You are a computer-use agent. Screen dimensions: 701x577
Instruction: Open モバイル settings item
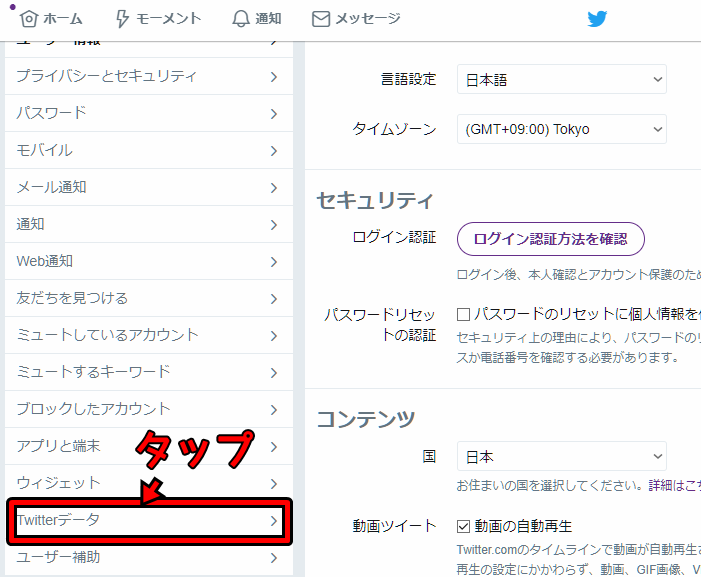point(149,150)
